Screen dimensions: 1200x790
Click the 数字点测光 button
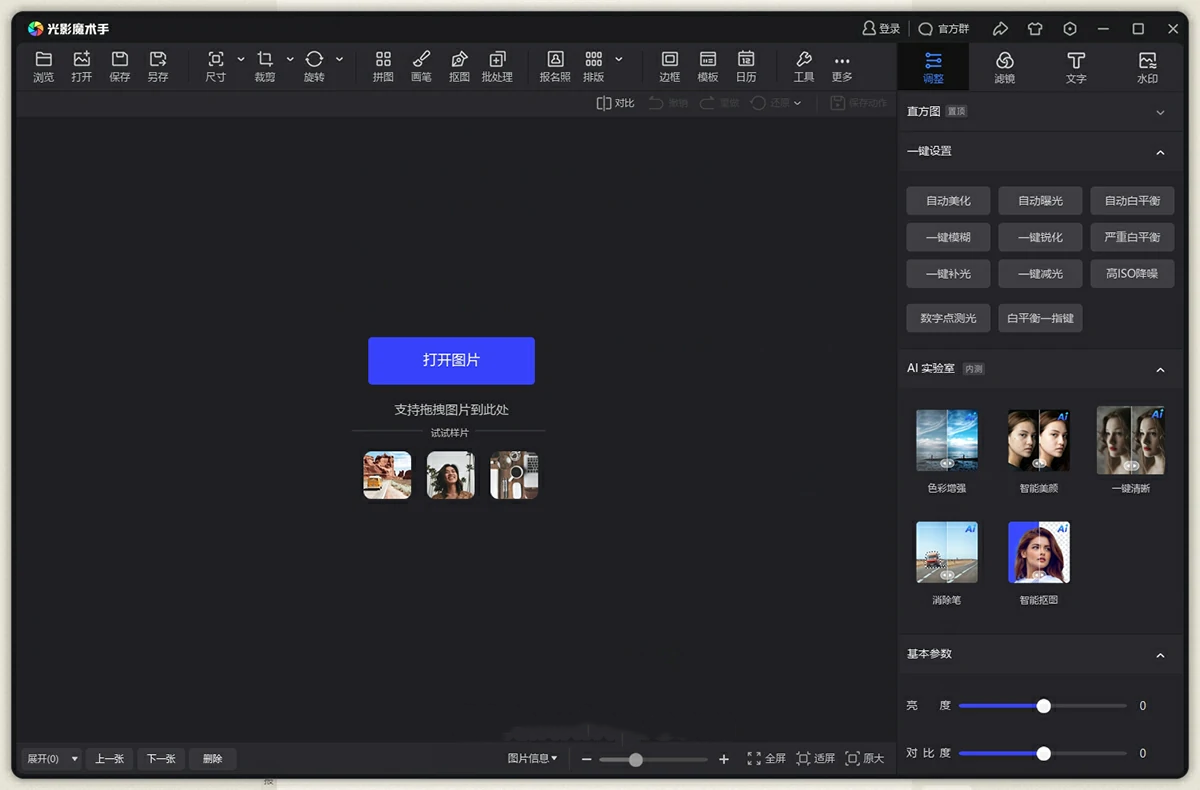pos(948,318)
